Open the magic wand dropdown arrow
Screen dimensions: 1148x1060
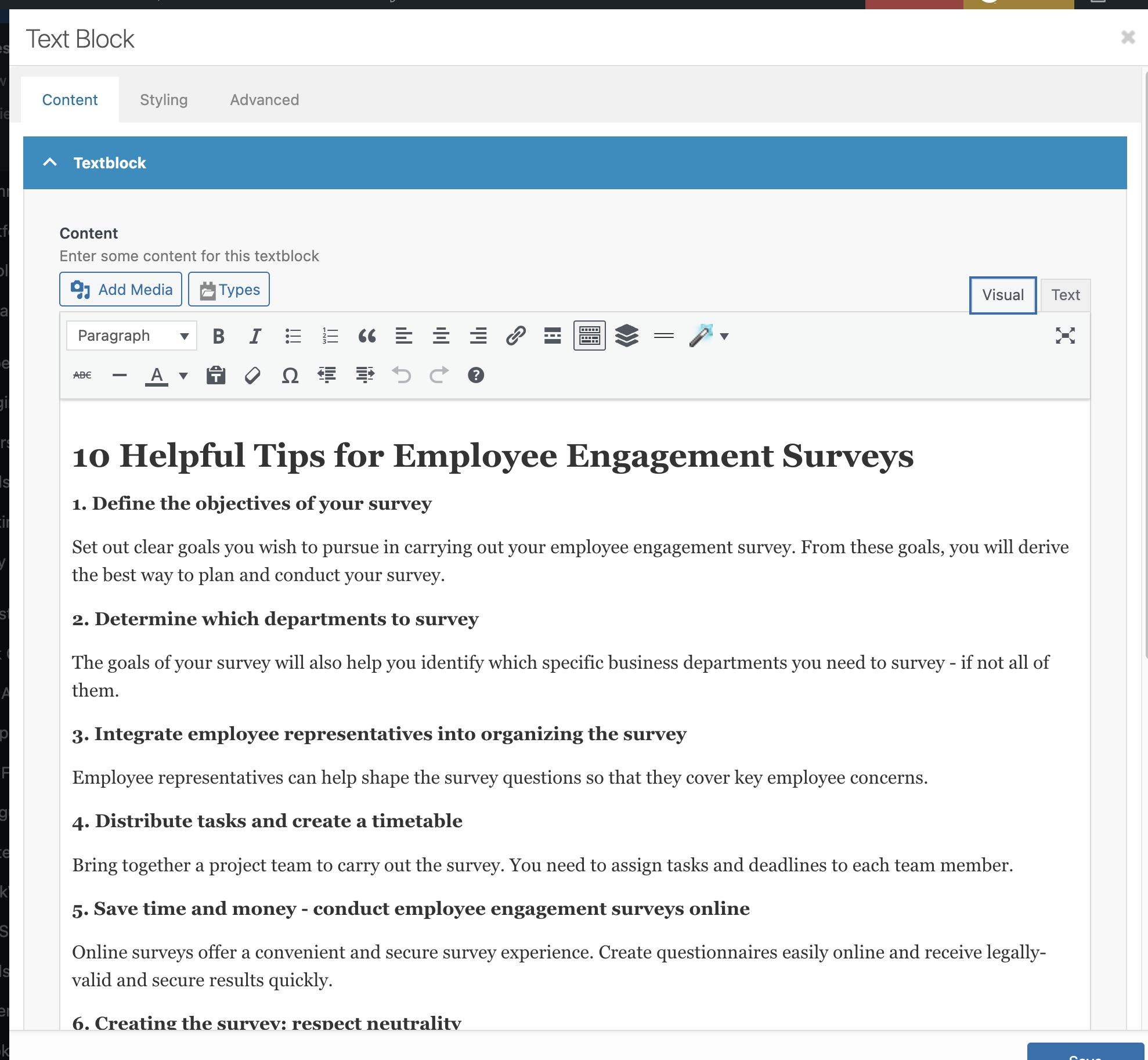(x=724, y=337)
